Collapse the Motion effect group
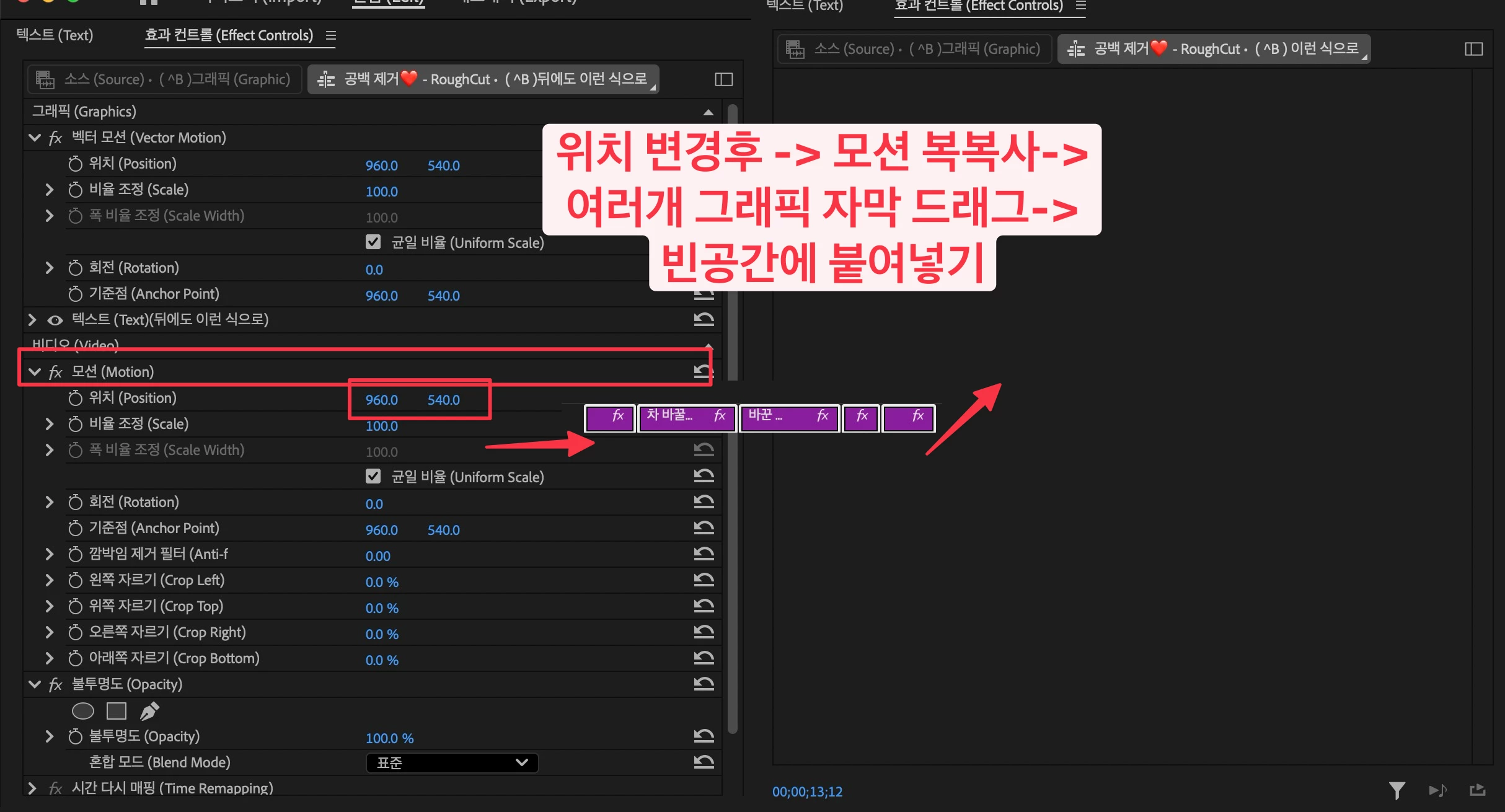Viewport: 1505px width, 812px height. pyautogui.click(x=35, y=372)
